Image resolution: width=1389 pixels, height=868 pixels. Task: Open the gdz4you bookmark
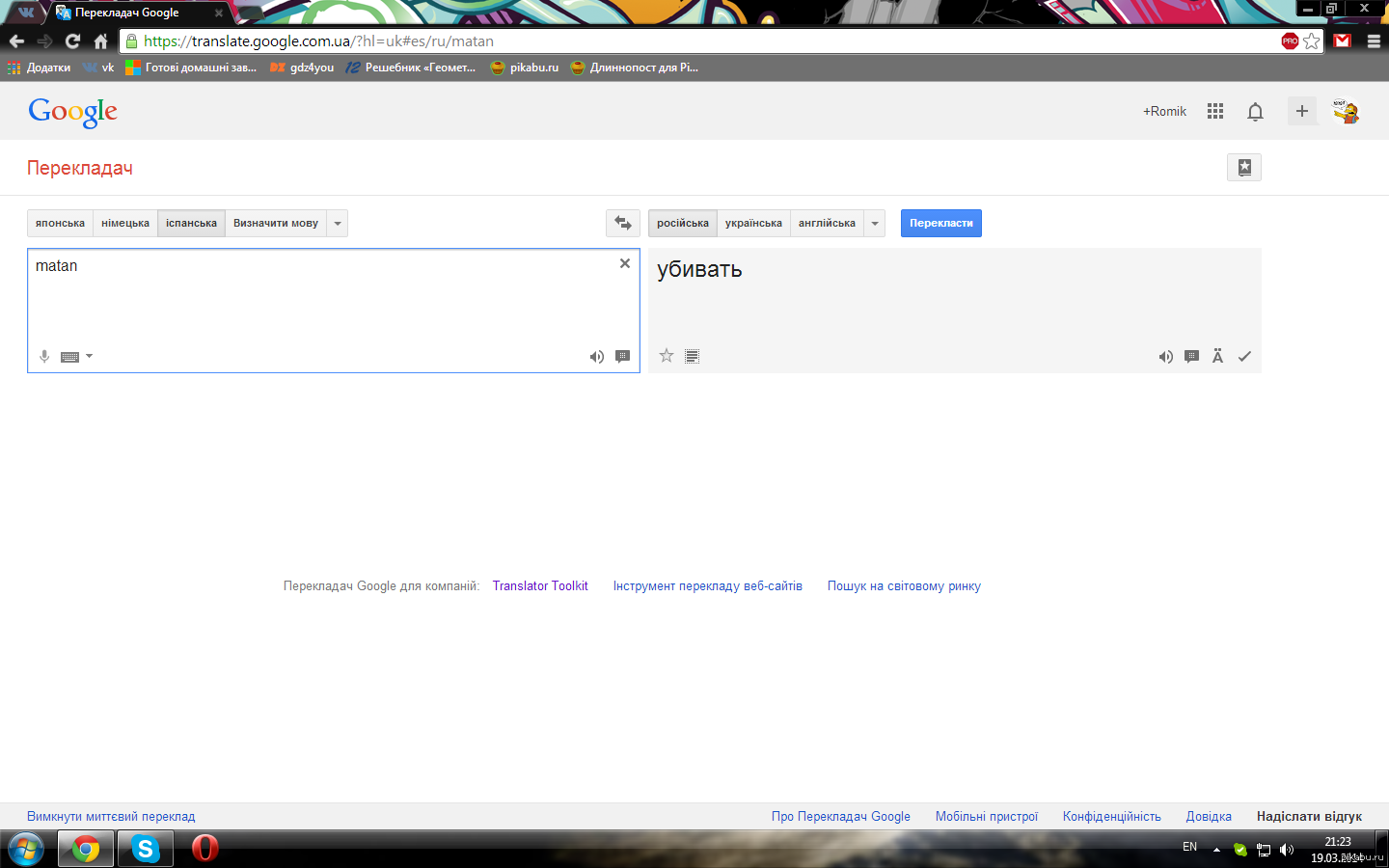(x=302, y=68)
